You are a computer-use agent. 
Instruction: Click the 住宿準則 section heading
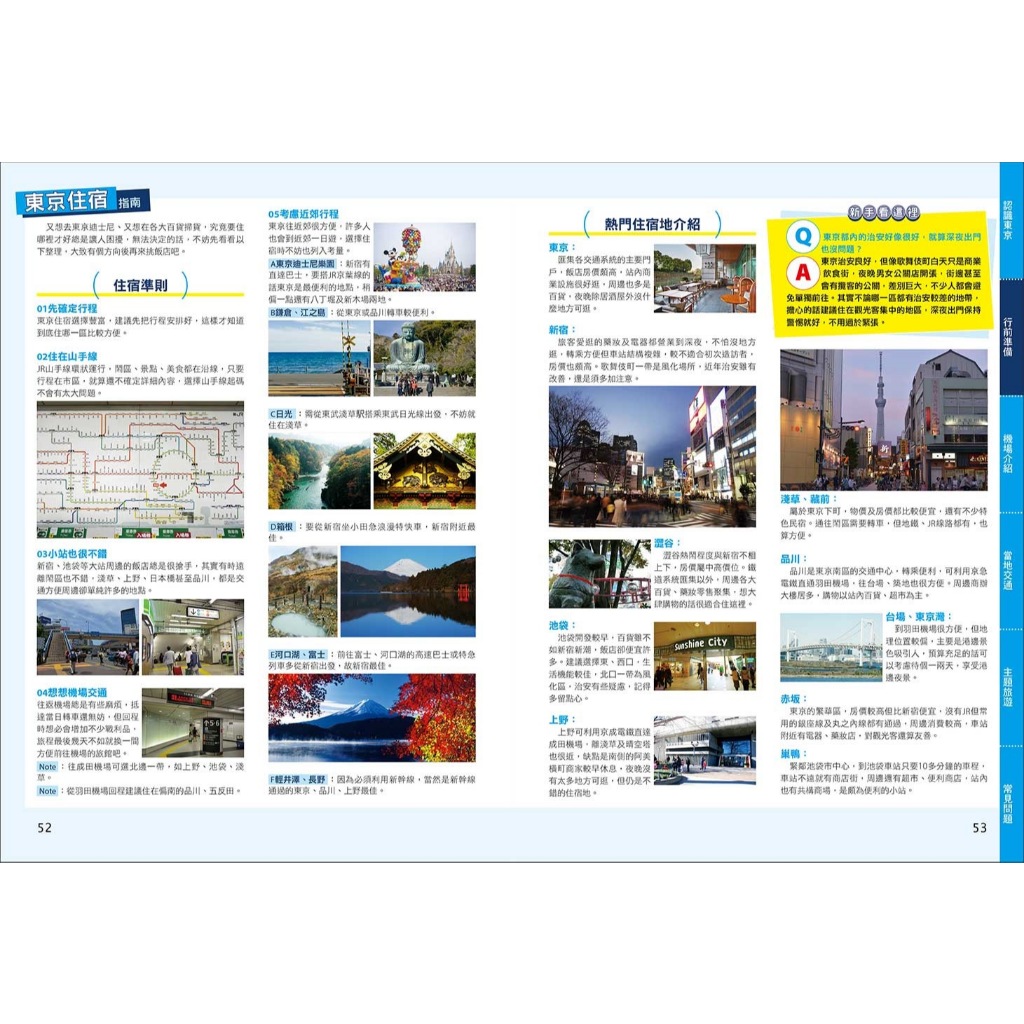140,285
